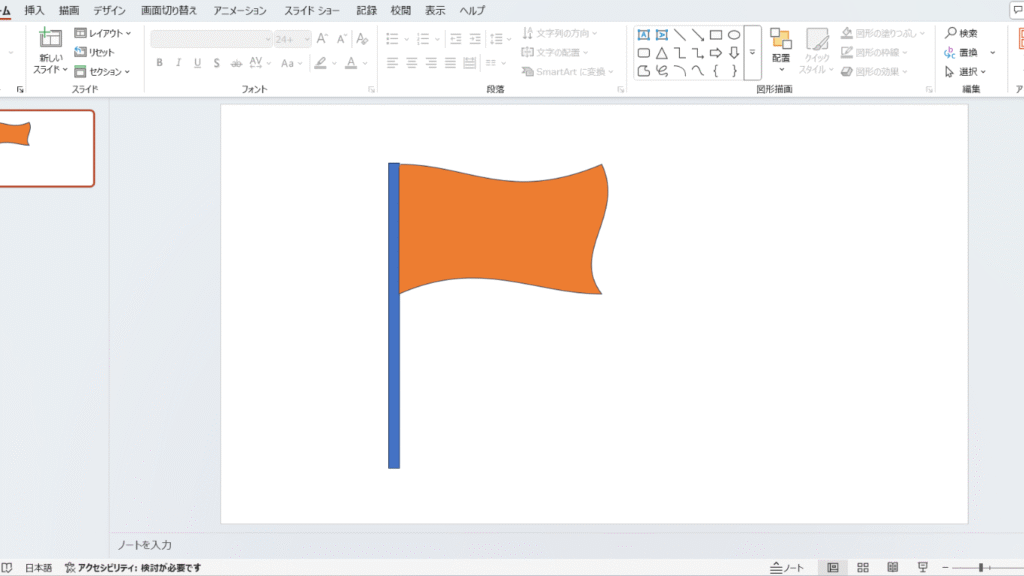The image size is (1024, 576).
Task: Select the isosceles triangle shape
Action: coord(662,53)
